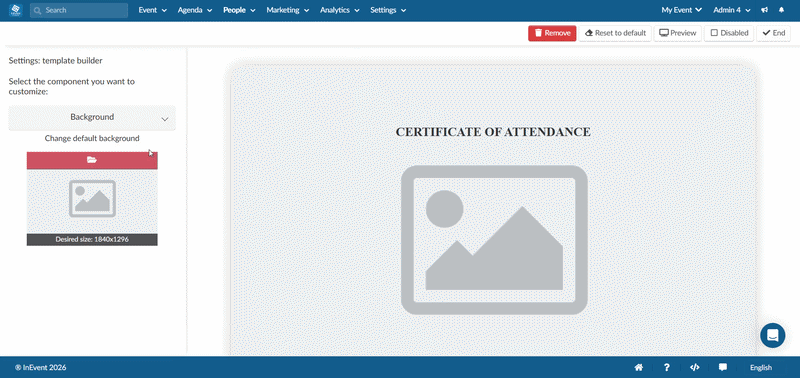
Task: Open the certificate Preview
Action: pos(678,33)
